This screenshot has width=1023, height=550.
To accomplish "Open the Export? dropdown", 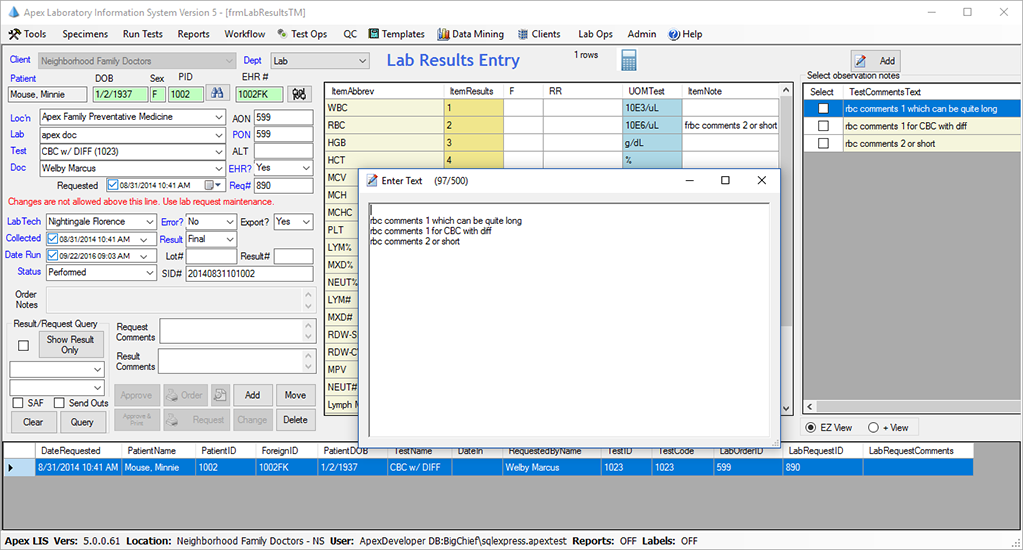I will coord(306,222).
